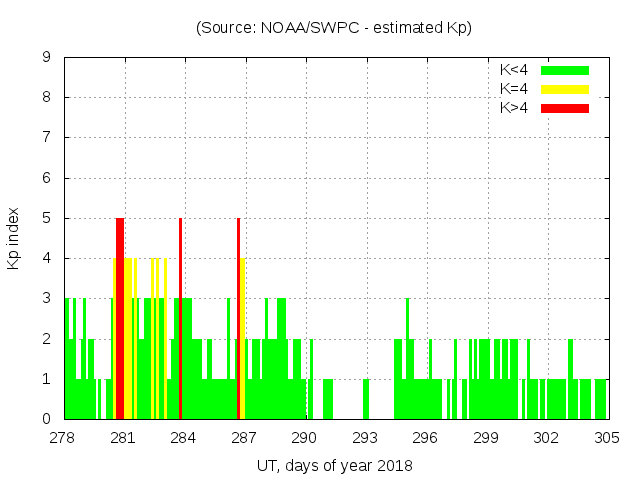Viewport: 640px width, 480px height.
Task: Click y-axis tick label 5
Action: (47, 218)
